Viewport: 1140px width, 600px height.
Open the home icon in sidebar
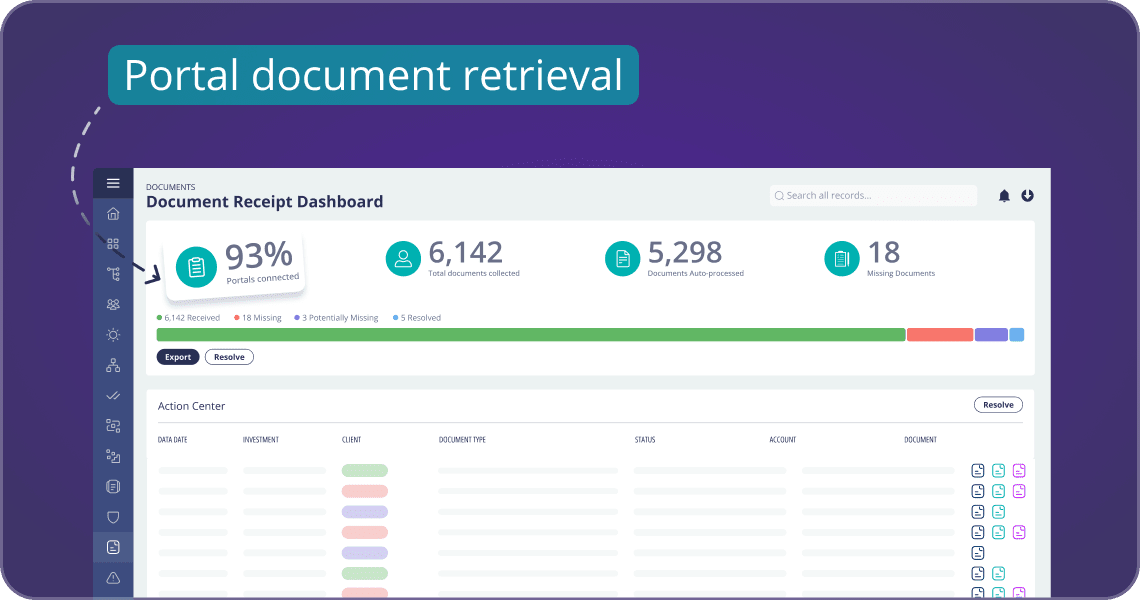pos(113,213)
